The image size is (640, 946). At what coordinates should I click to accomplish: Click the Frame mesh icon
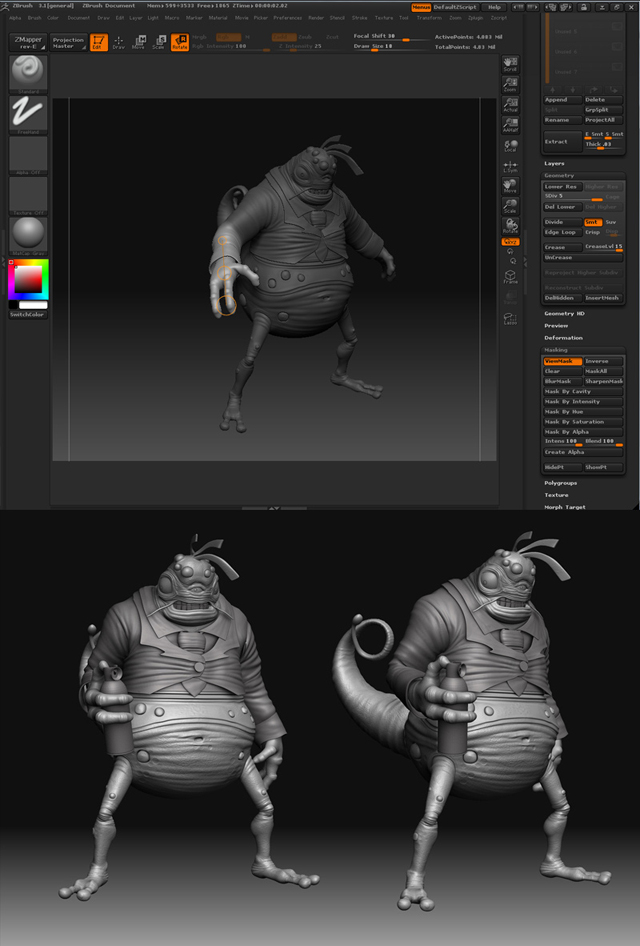point(510,277)
